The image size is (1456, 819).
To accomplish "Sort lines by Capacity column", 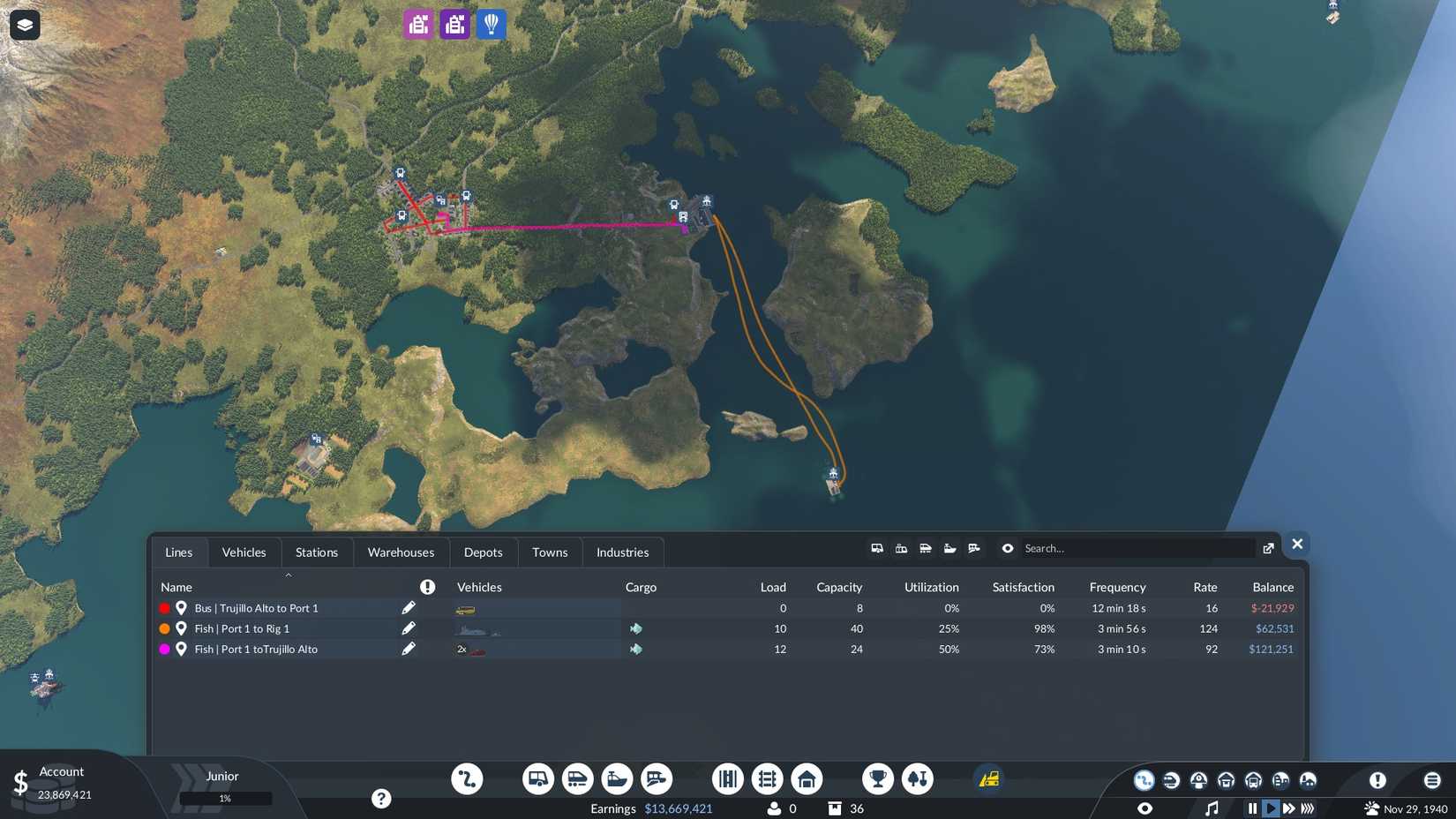I will [x=839, y=587].
